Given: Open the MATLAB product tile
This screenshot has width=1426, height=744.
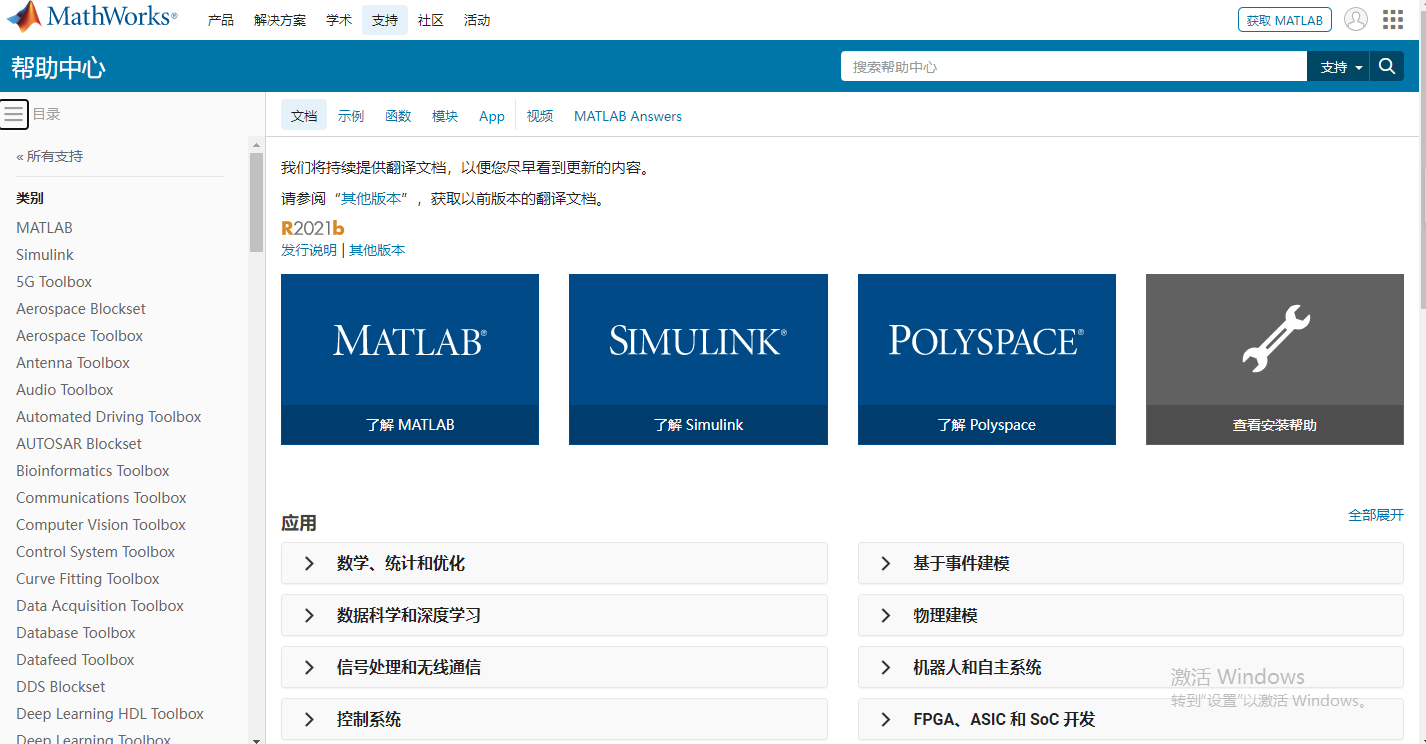Looking at the screenshot, I should click(x=410, y=359).
